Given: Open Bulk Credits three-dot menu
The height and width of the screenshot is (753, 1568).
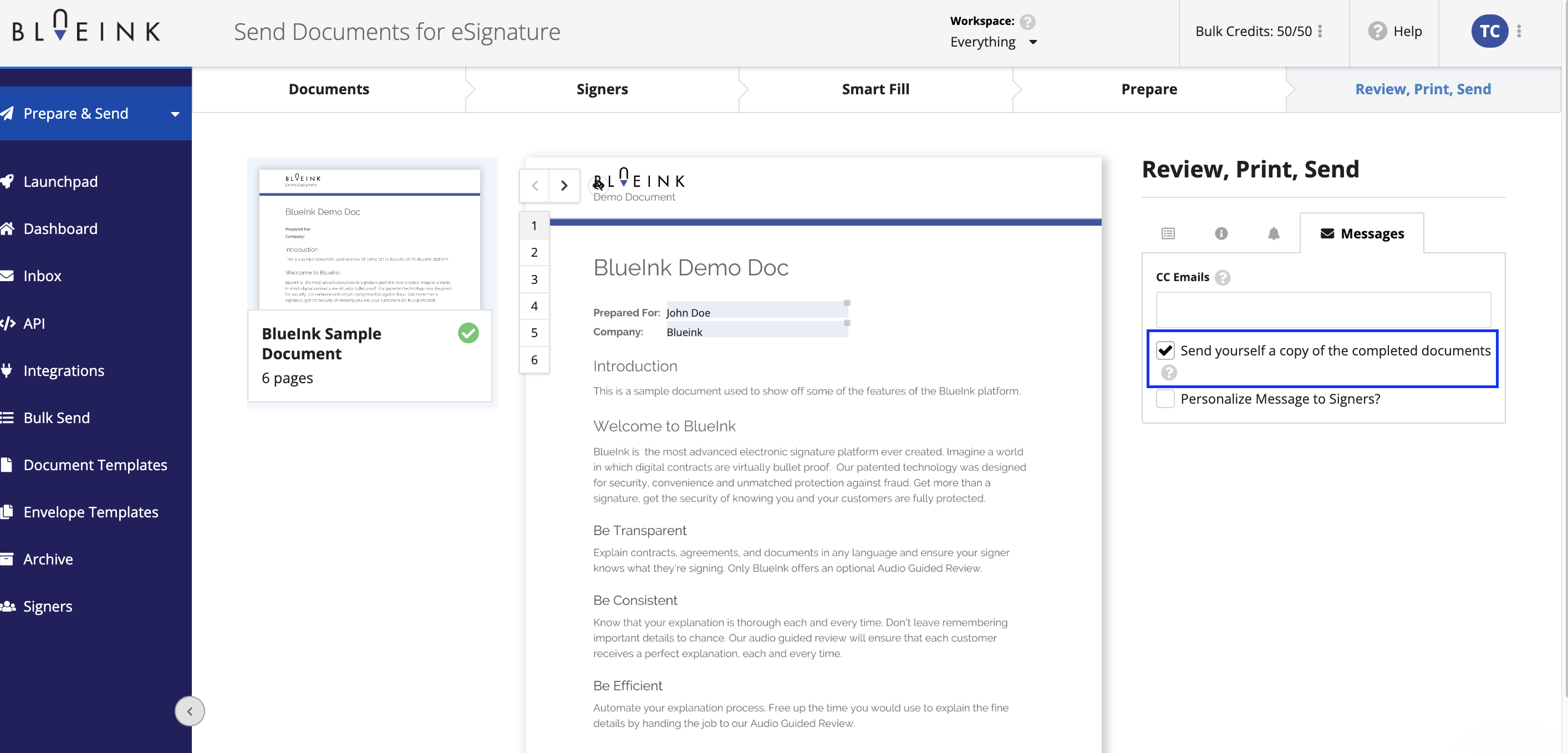Looking at the screenshot, I should (1320, 31).
